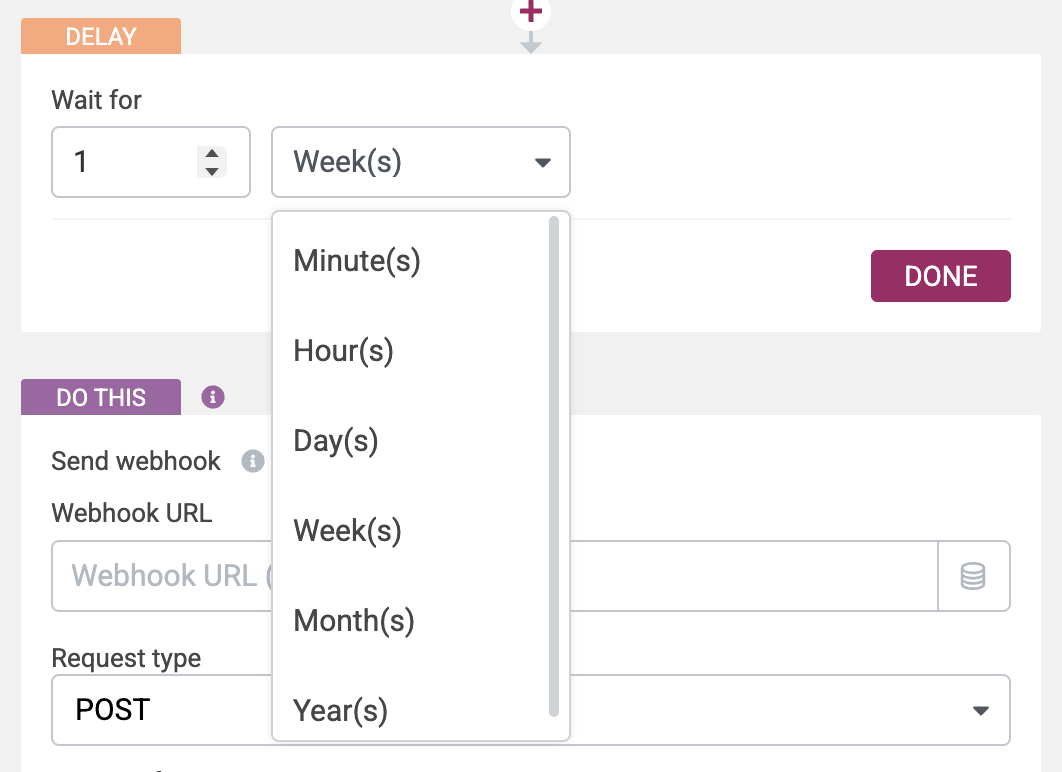Pick Day(s) as the delay unit
The width and height of the screenshot is (1062, 772).
(336, 441)
